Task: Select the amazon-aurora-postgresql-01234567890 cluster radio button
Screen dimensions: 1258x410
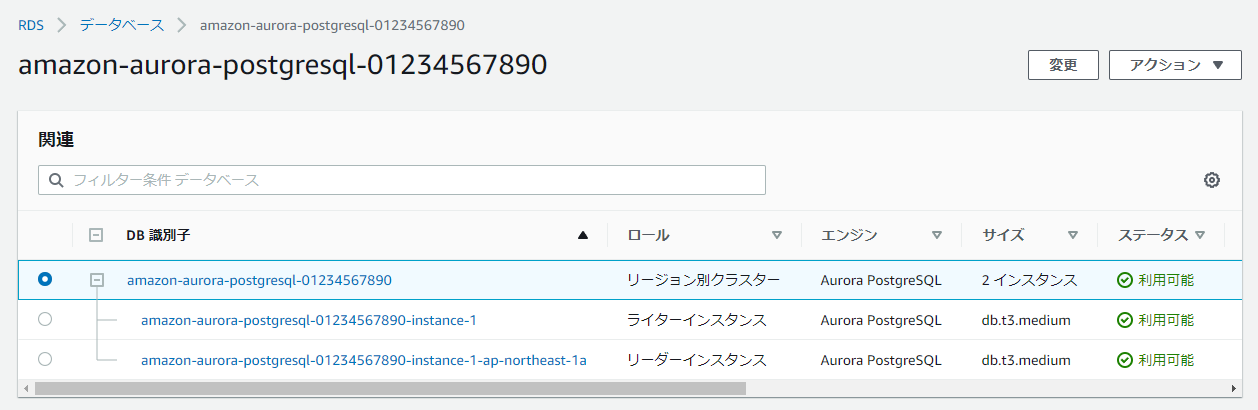Action: pyautogui.click(x=45, y=280)
